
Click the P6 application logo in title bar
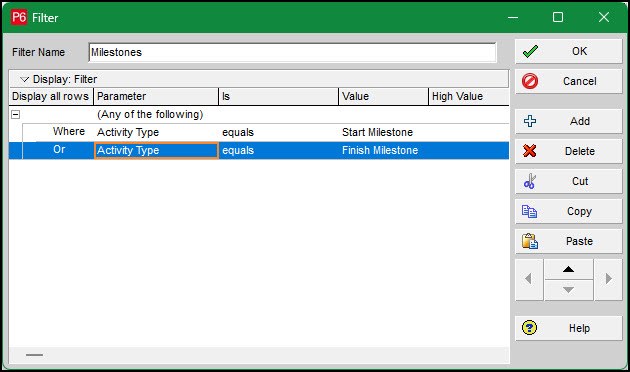coord(19,17)
